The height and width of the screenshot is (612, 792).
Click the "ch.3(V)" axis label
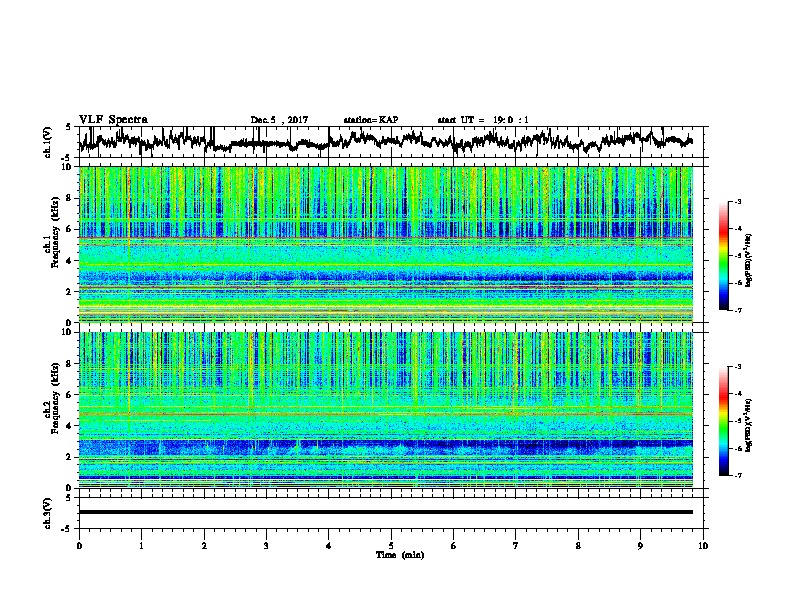click(x=48, y=513)
